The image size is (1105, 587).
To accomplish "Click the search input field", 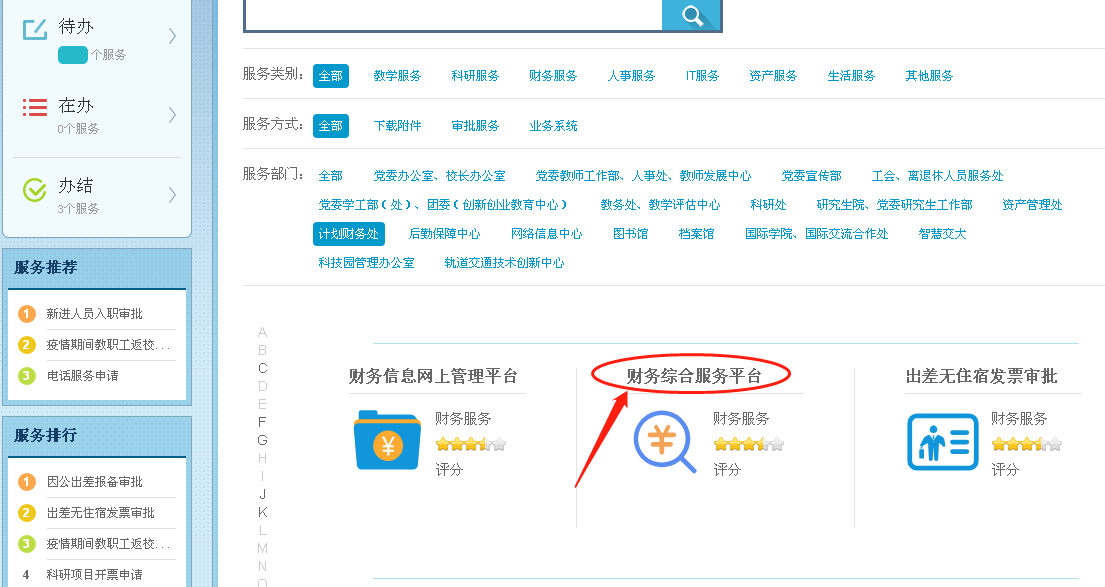I will (x=453, y=15).
